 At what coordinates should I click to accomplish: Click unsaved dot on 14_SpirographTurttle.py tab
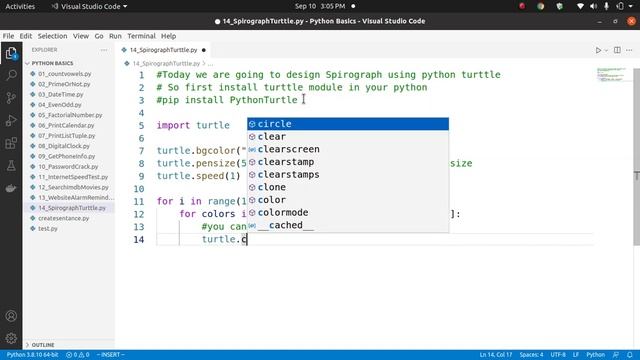pyautogui.click(x=204, y=50)
